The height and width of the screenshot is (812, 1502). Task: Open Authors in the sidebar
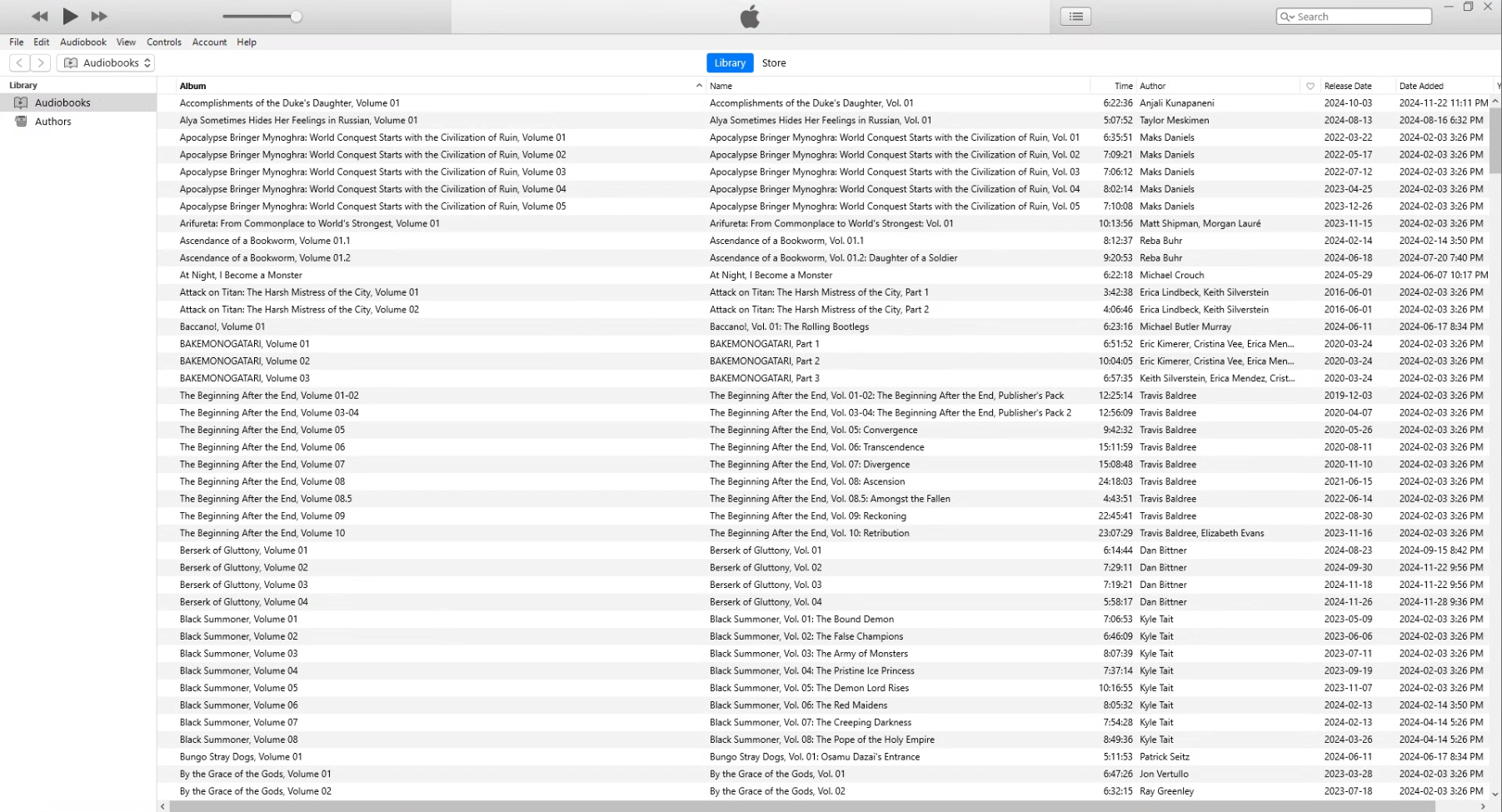(x=52, y=122)
